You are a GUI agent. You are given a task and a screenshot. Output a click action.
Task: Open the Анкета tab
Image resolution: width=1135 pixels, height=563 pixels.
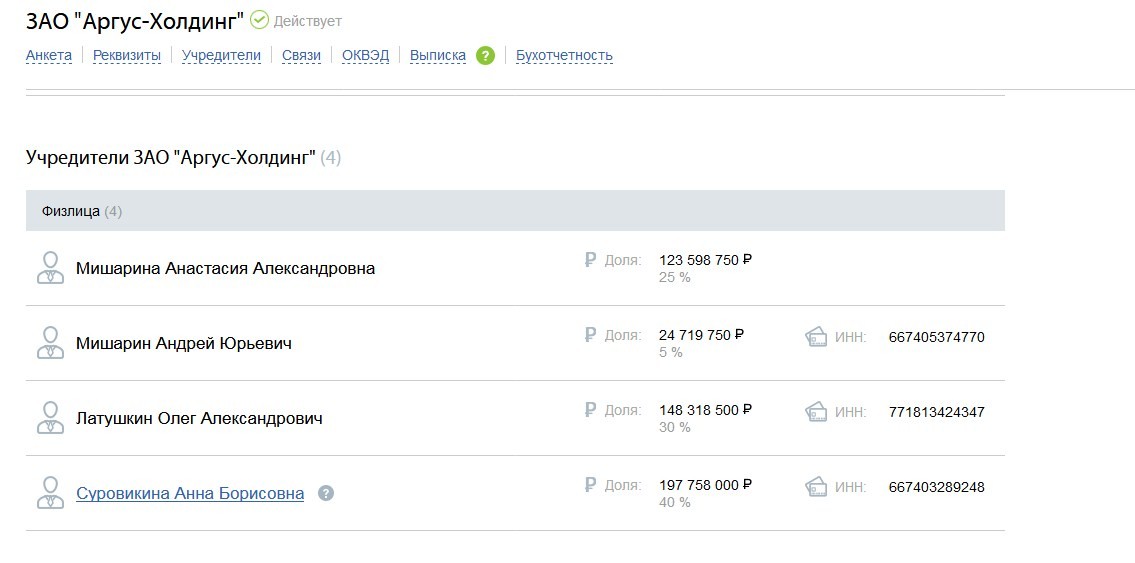click(x=48, y=55)
